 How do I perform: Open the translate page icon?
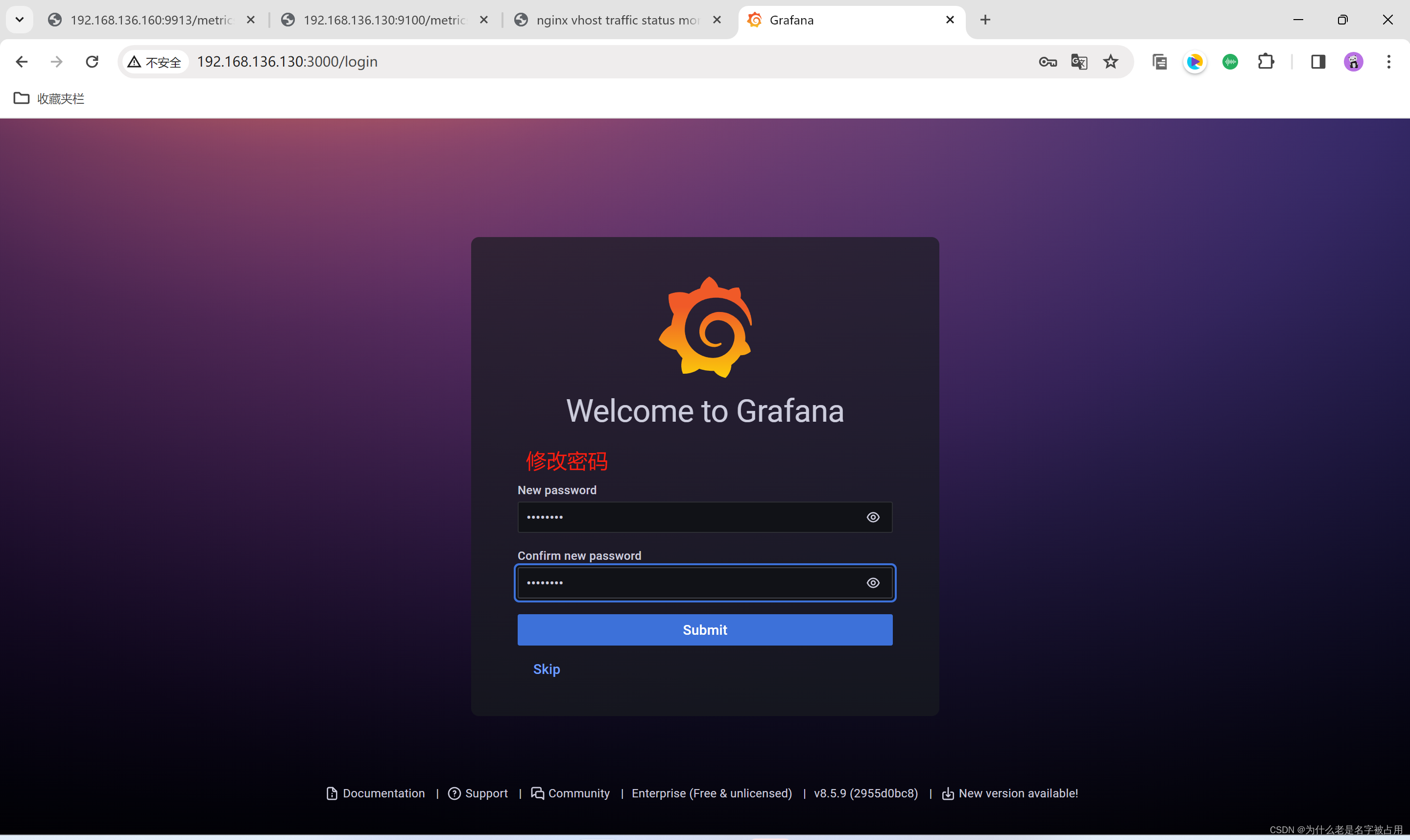(1079, 62)
